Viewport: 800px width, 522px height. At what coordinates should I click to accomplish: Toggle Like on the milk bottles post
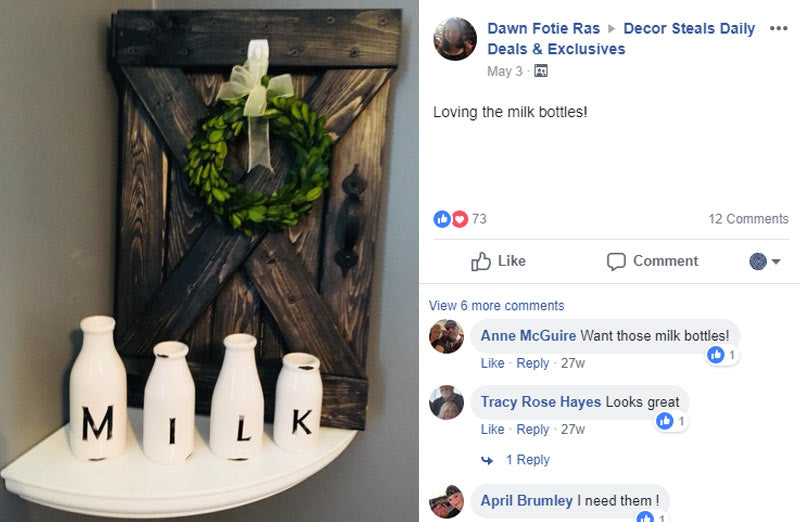[498, 261]
